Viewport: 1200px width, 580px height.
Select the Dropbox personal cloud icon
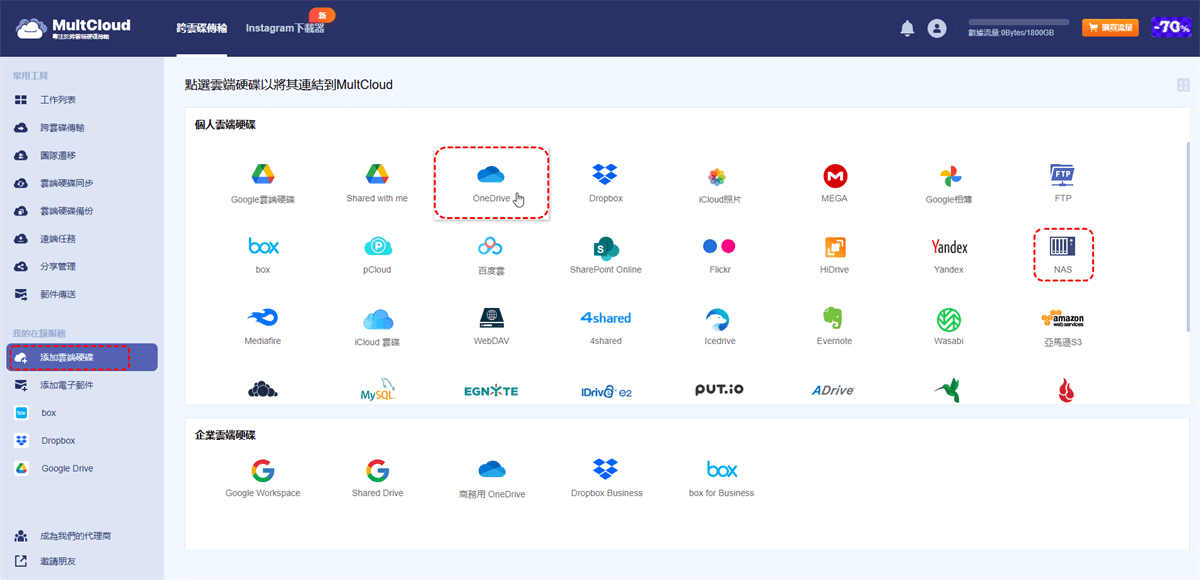(605, 175)
